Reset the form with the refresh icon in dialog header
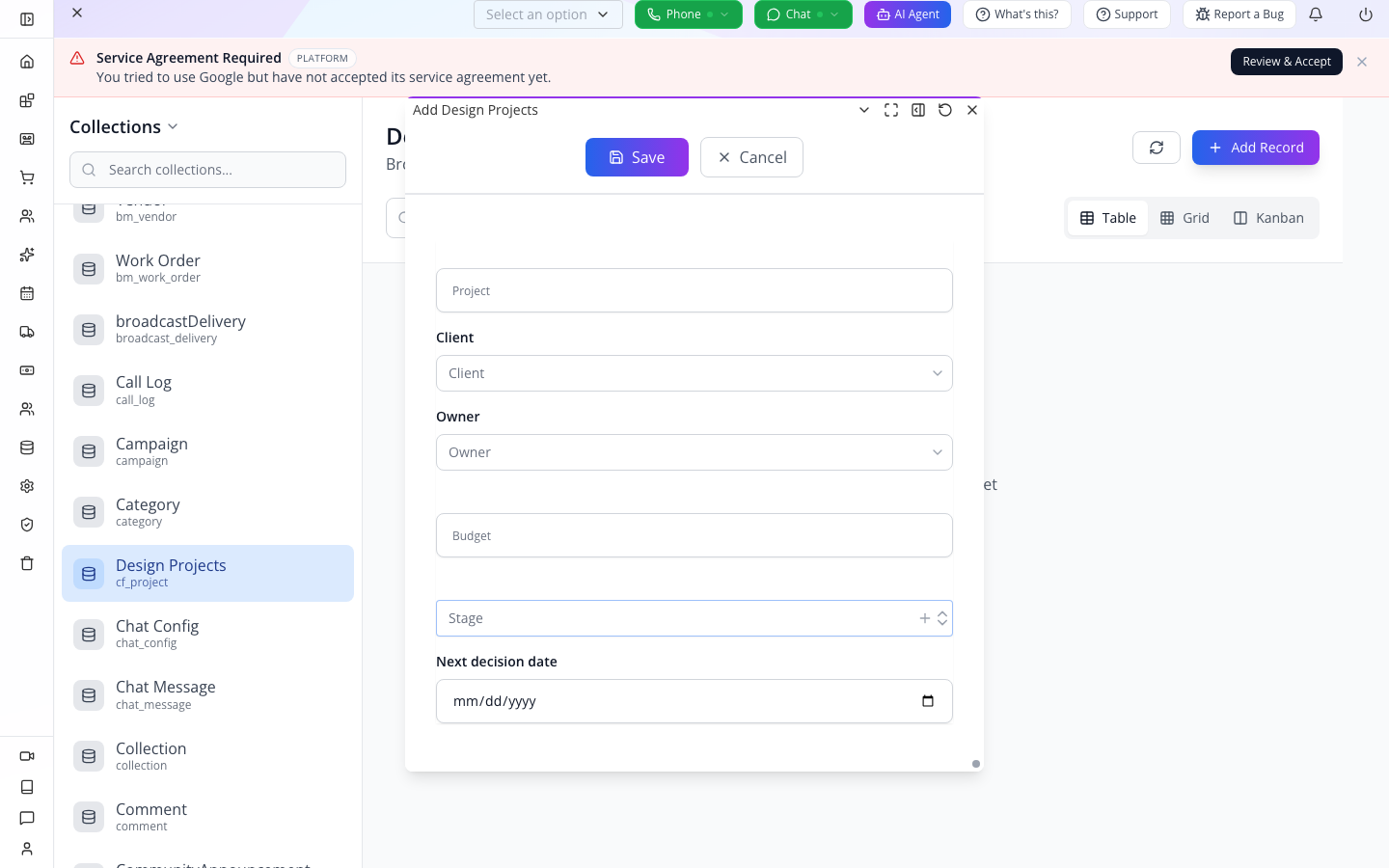The width and height of the screenshot is (1389, 868). click(945, 110)
